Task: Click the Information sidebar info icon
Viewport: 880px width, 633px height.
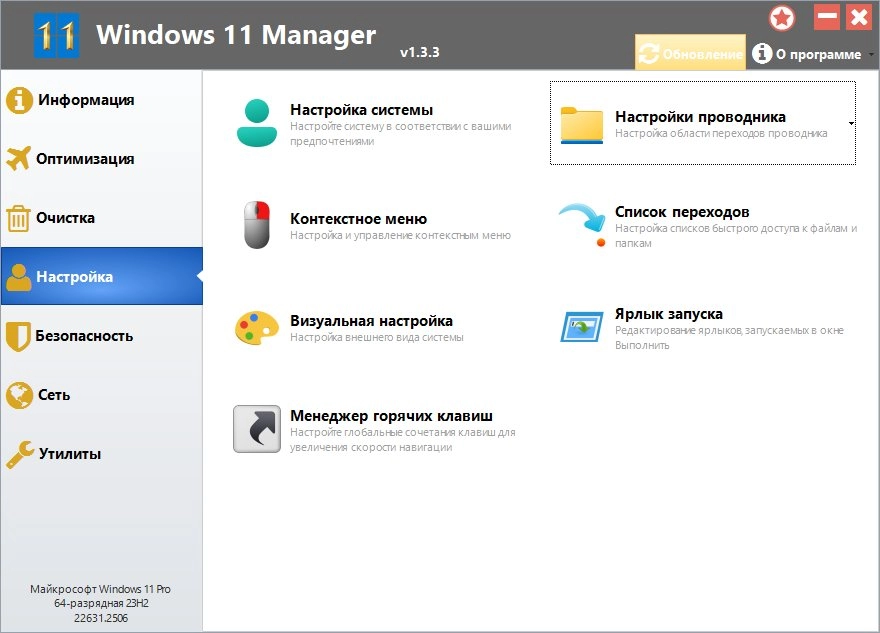Action: (19, 100)
